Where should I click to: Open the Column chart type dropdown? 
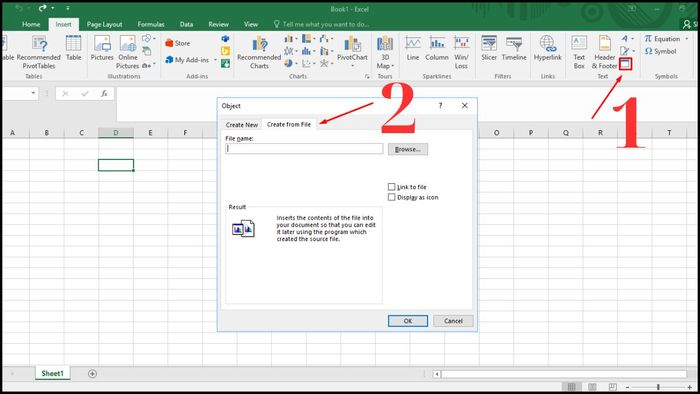(291, 39)
